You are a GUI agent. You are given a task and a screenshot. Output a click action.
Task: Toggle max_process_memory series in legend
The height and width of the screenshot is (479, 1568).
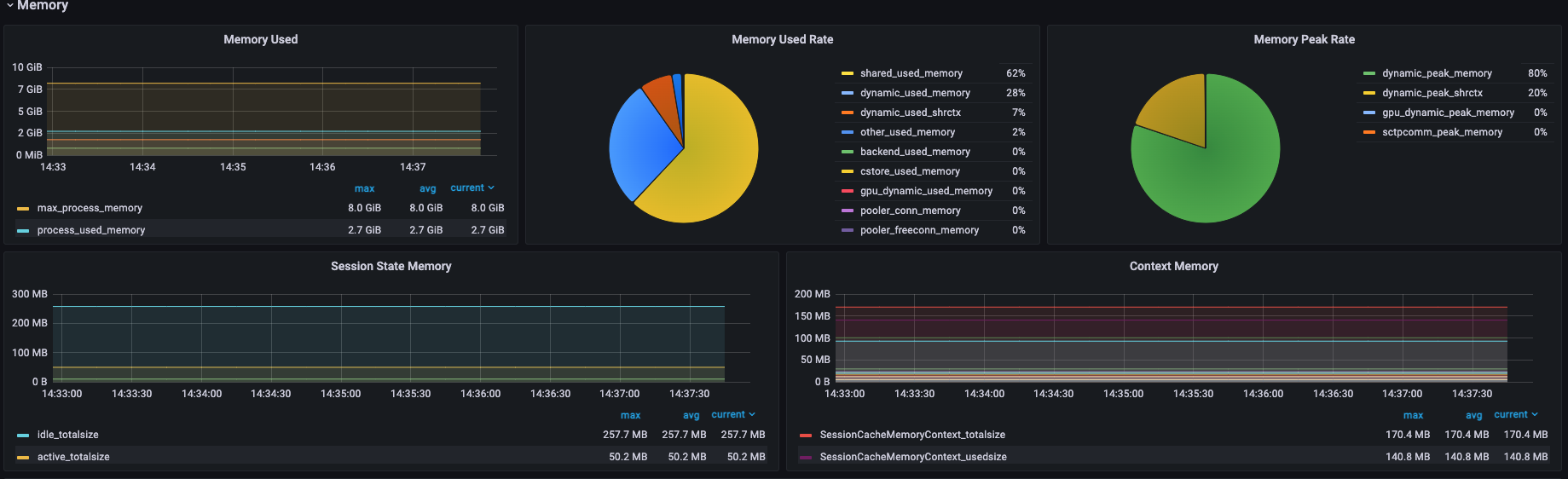point(90,208)
